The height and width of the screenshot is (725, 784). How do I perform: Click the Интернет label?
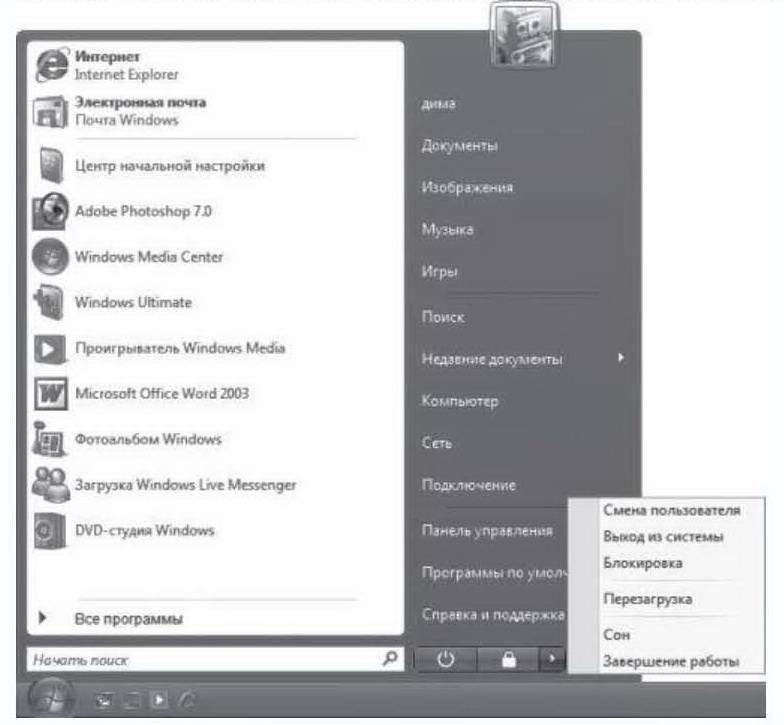[x=107, y=56]
